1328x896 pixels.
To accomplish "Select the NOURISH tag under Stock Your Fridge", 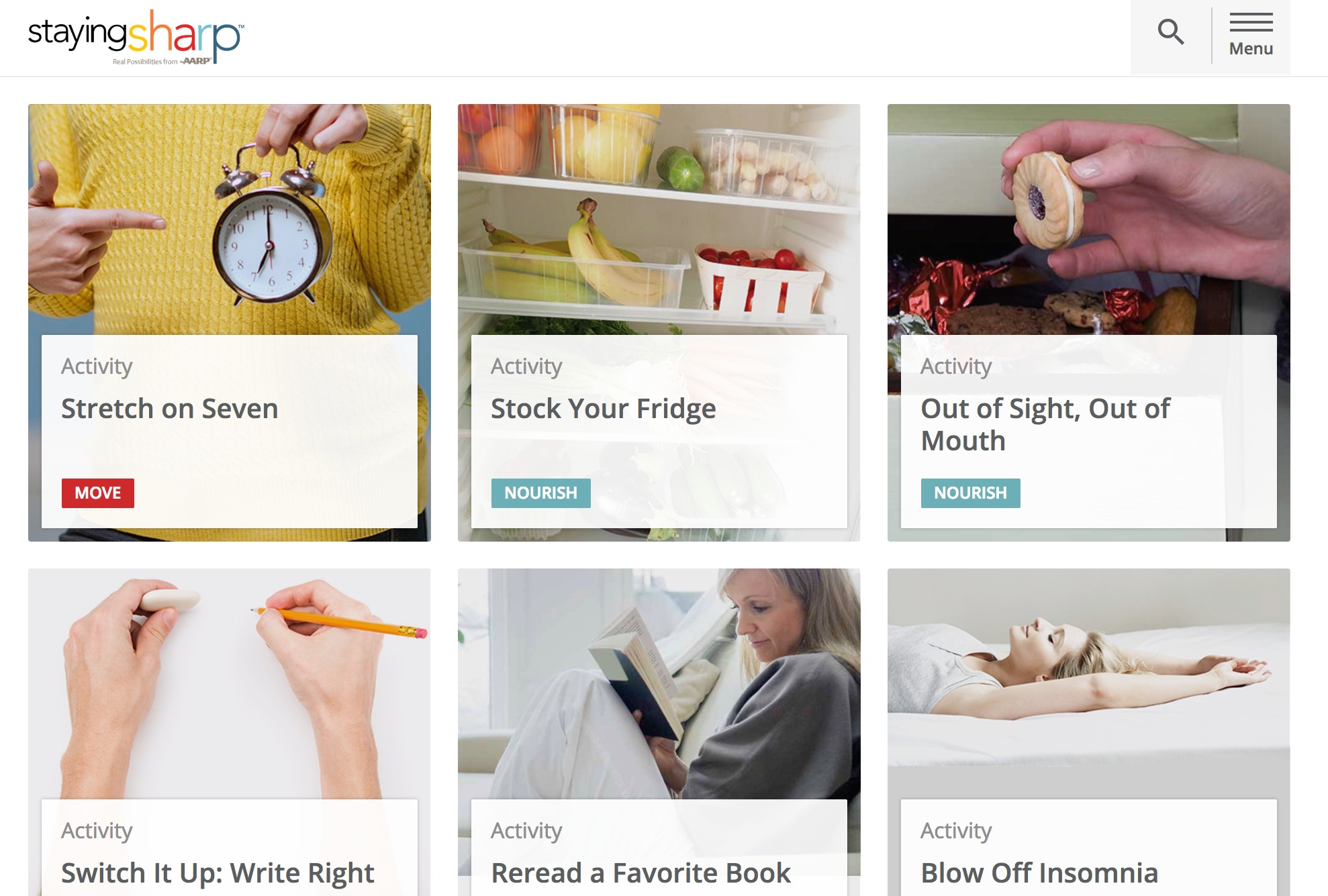I will (541, 493).
